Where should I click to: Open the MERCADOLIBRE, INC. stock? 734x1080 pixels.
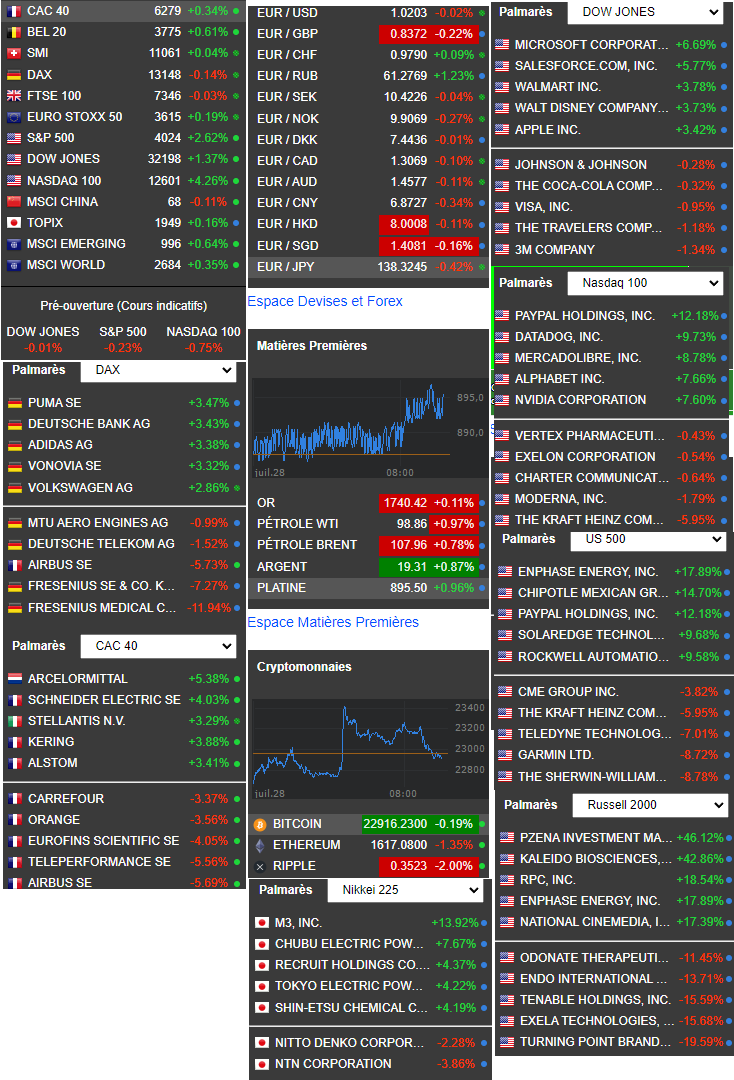[x=578, y=358]
